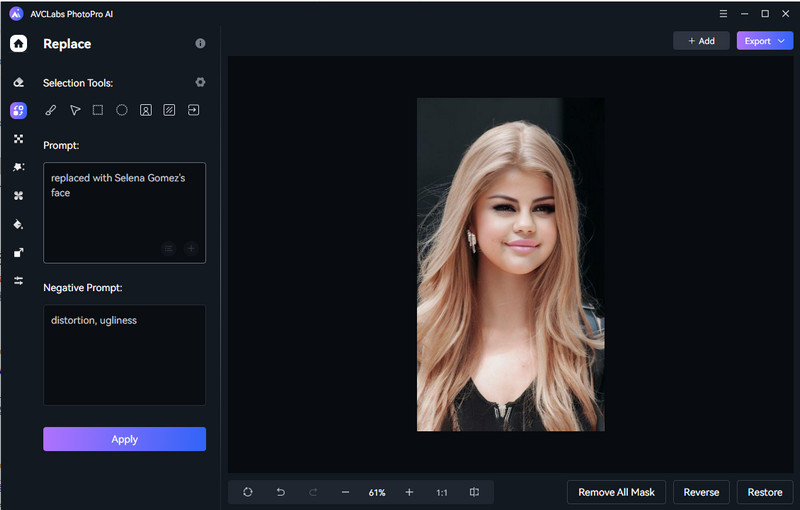Select the Brush selection tool
This screenshot has height=510, width=800.
pyautogui.click(x=51, y=110)
